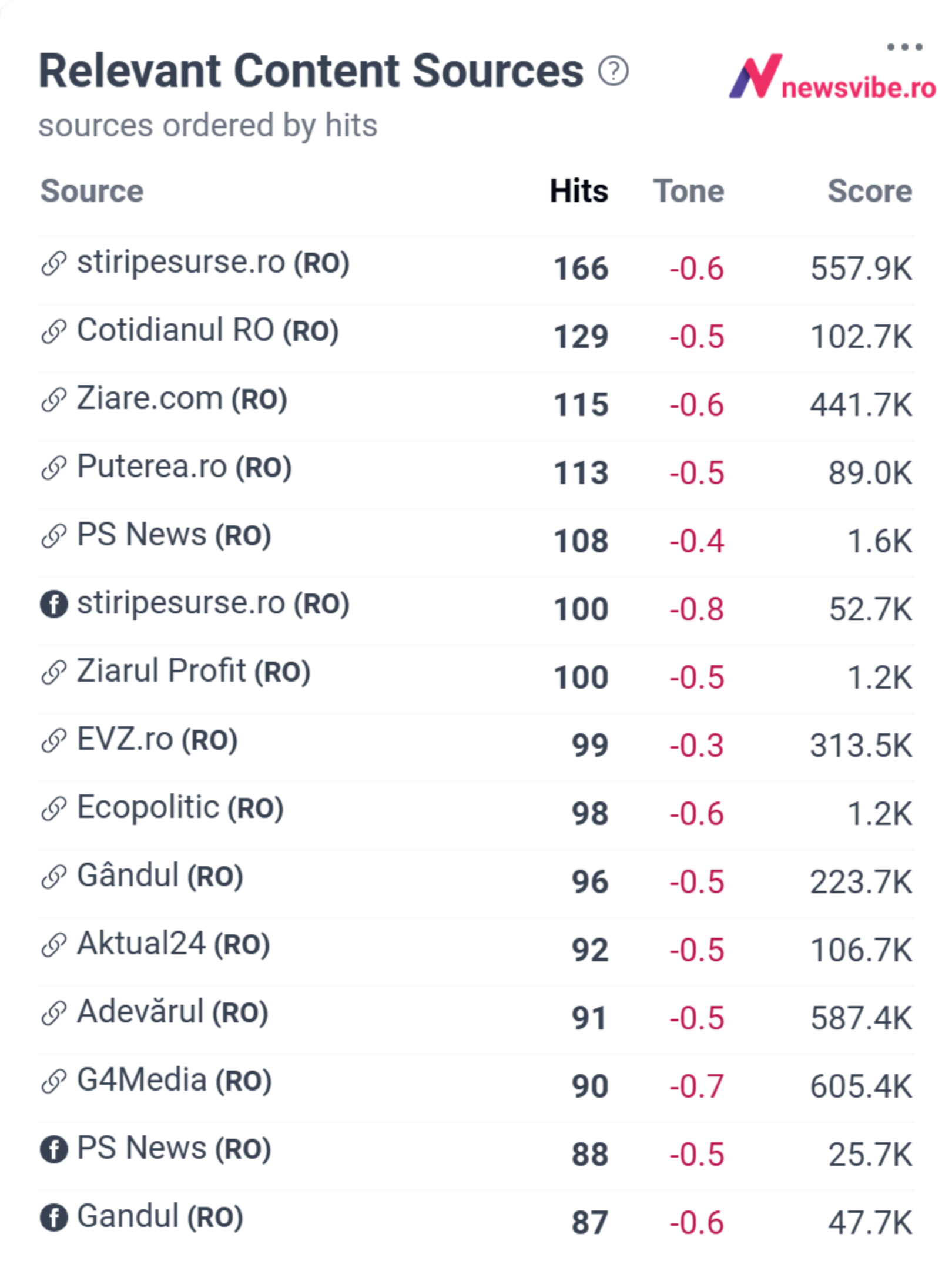Click link icon beside Cotidianul RO
The width and height of the screenshot is (952, 1288).
pos(53,331)
